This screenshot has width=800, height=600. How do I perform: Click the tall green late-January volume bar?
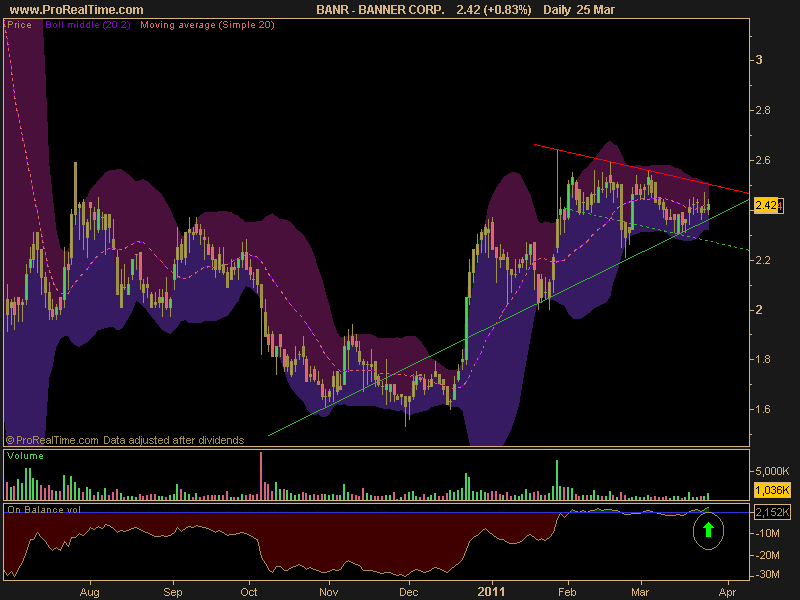pyautogui.click(x=557, y=480)
